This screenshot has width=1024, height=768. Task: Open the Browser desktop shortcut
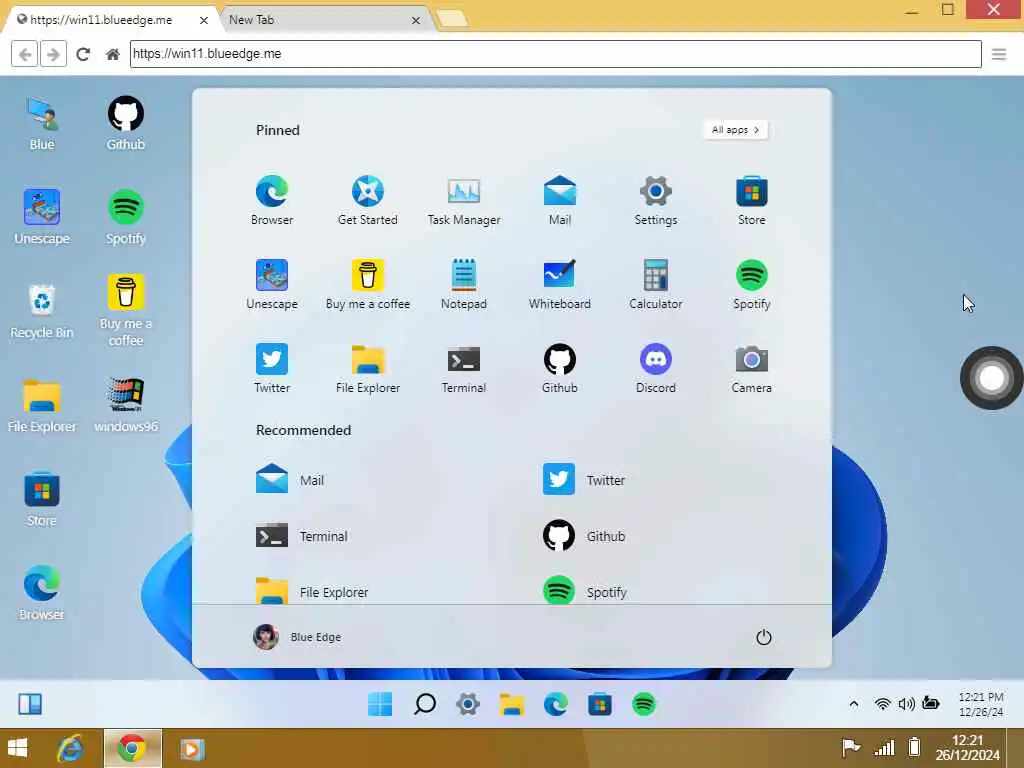pos(42,593)
